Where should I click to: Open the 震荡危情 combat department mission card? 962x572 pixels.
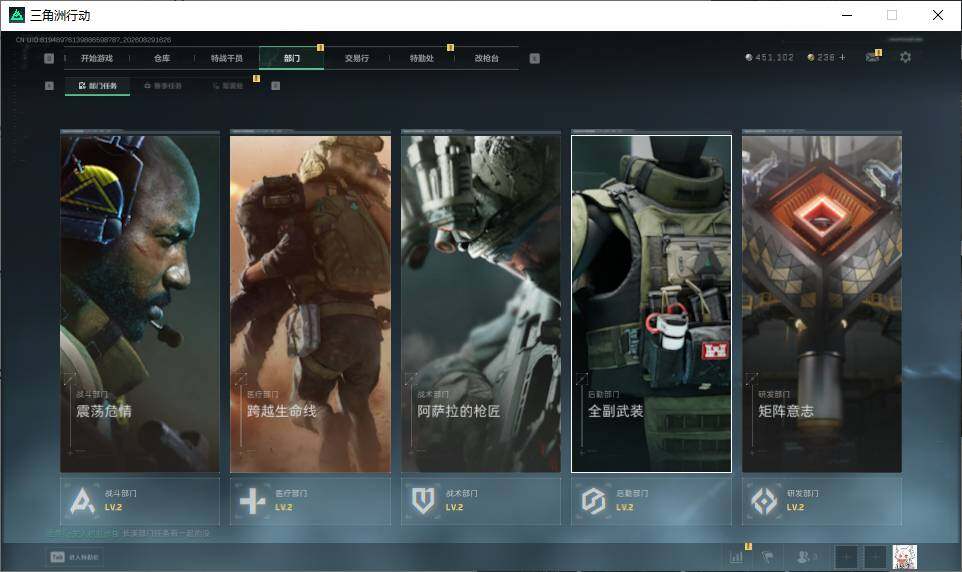pos(140,304)
